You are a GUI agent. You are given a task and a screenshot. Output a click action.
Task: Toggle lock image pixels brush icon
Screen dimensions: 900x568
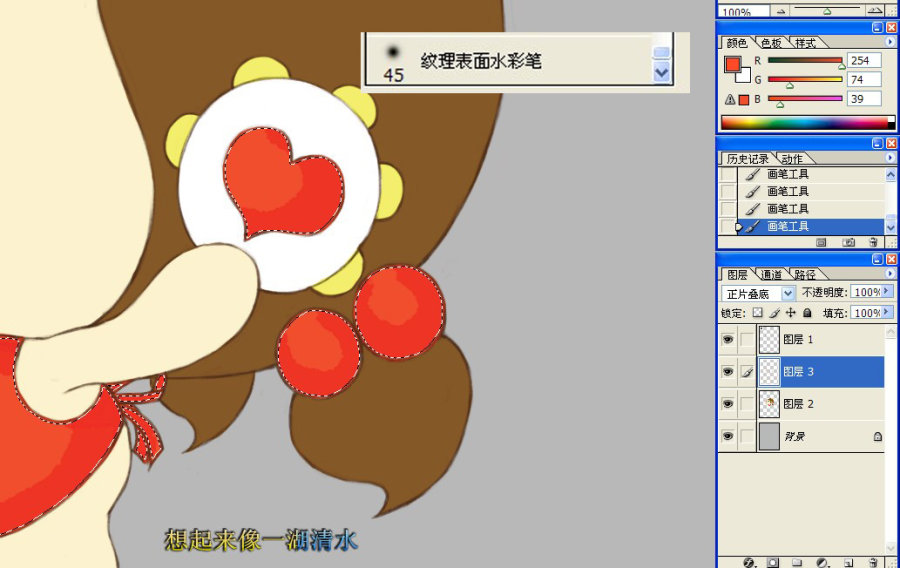point(774,313)
